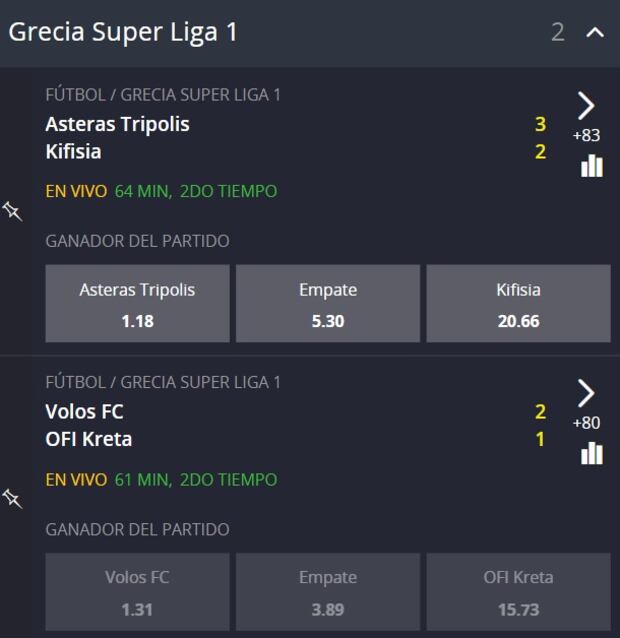
Task: Open the Asteras Tripolis team name
Action: [117, 124]
